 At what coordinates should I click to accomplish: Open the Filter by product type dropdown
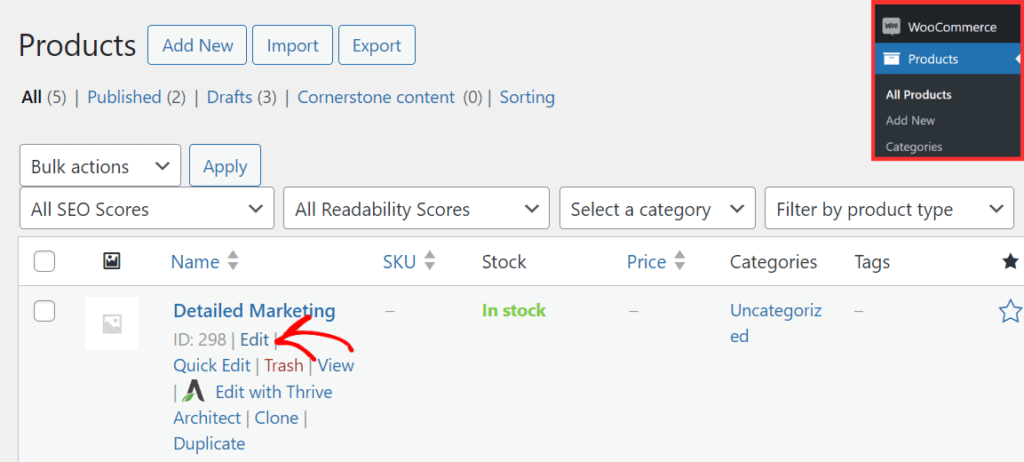(x=888, y=210)
